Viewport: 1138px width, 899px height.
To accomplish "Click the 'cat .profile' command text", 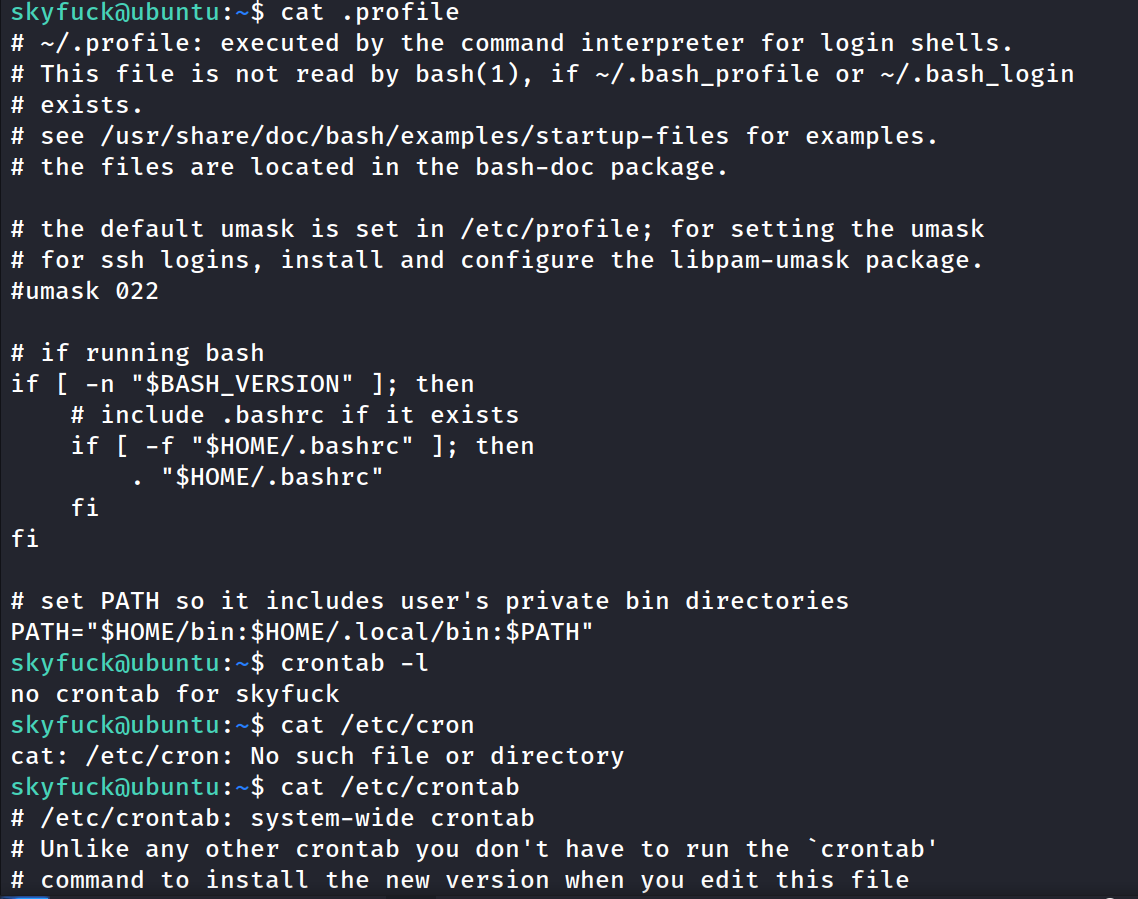I will pos(370,13).
